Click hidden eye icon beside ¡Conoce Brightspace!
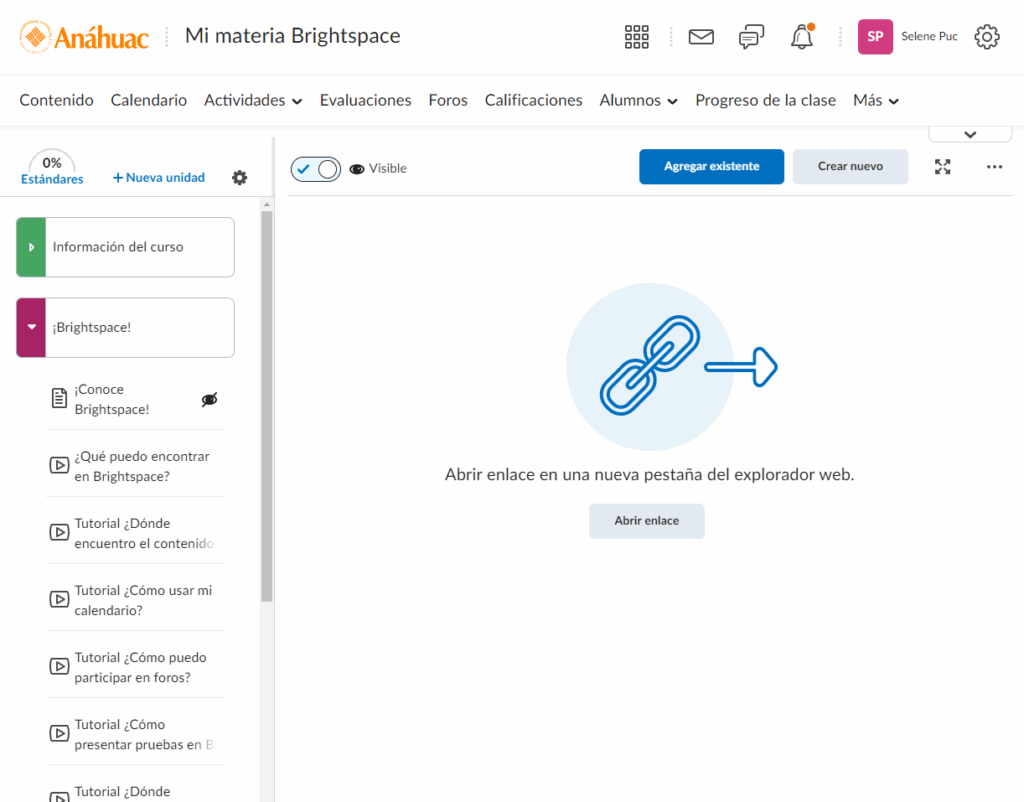The width and height of the screenshot is (1024, 802). click(x=209, y=400)
